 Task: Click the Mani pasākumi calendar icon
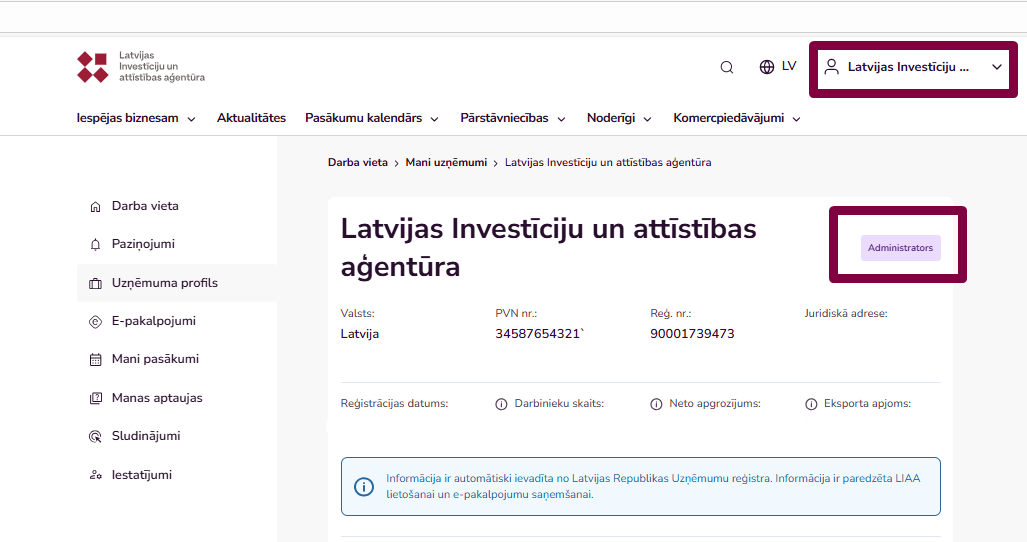click(x=96, y=360)
